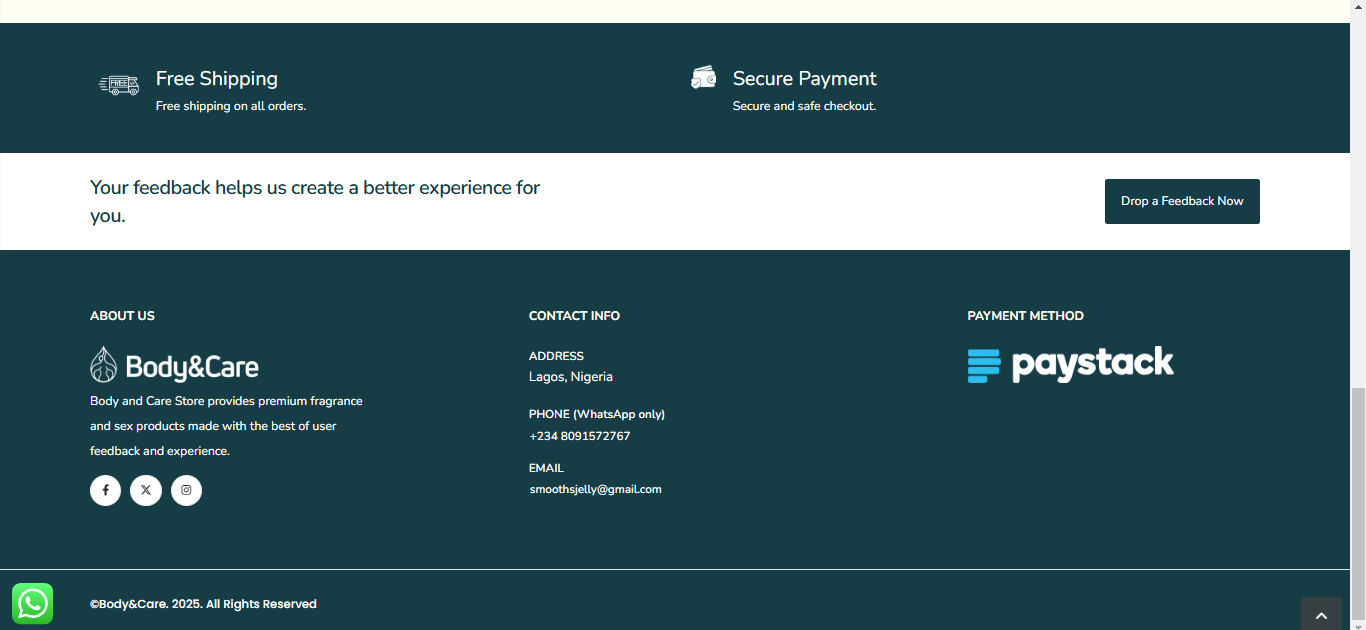Open the Facebook social media icon

point(105,490)
